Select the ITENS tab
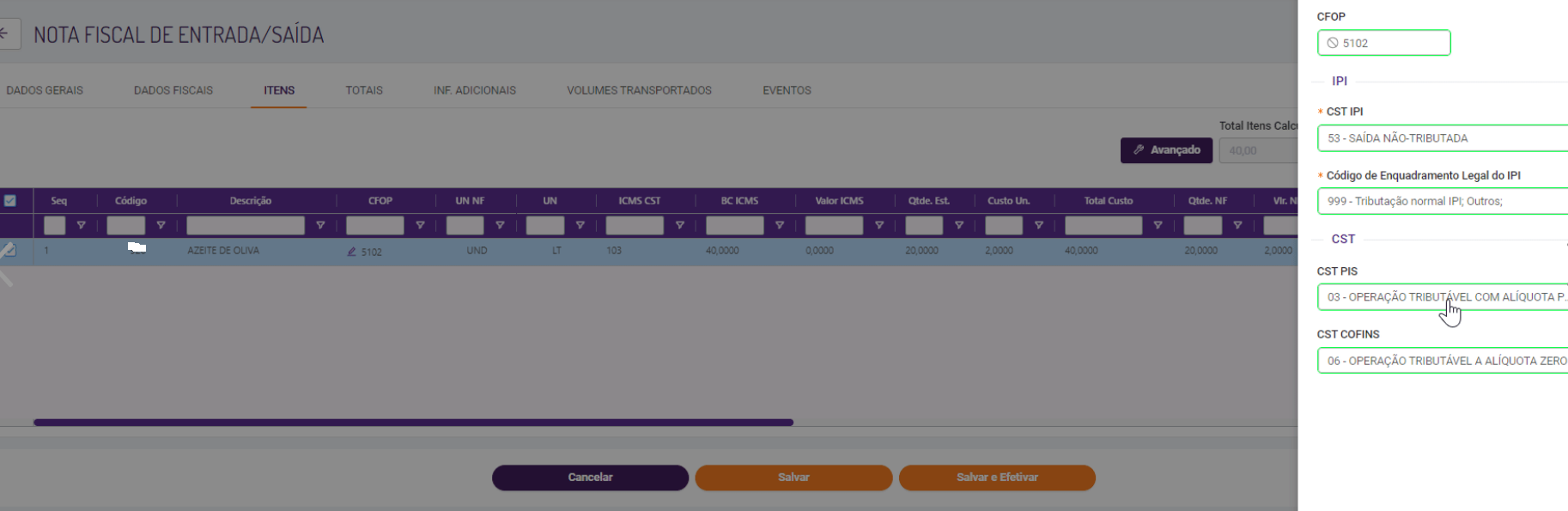The width and height of the screenshot is (1568, 511). tap(279, 90)
